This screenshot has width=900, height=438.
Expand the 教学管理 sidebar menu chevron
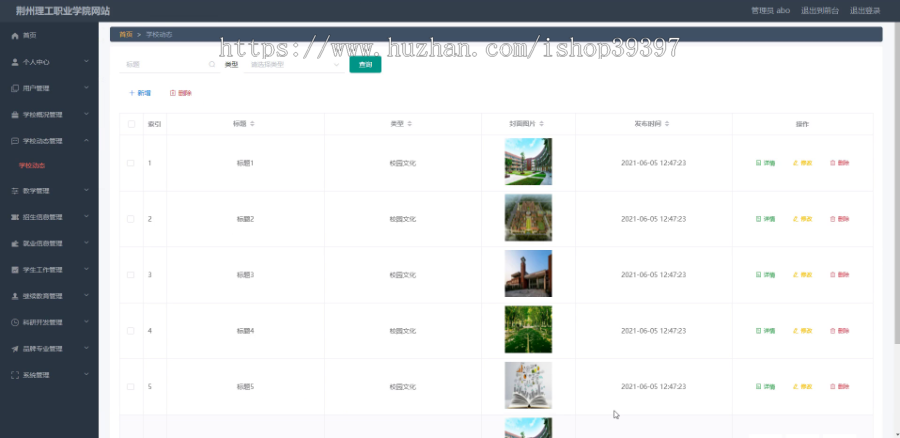pos(86,190)
